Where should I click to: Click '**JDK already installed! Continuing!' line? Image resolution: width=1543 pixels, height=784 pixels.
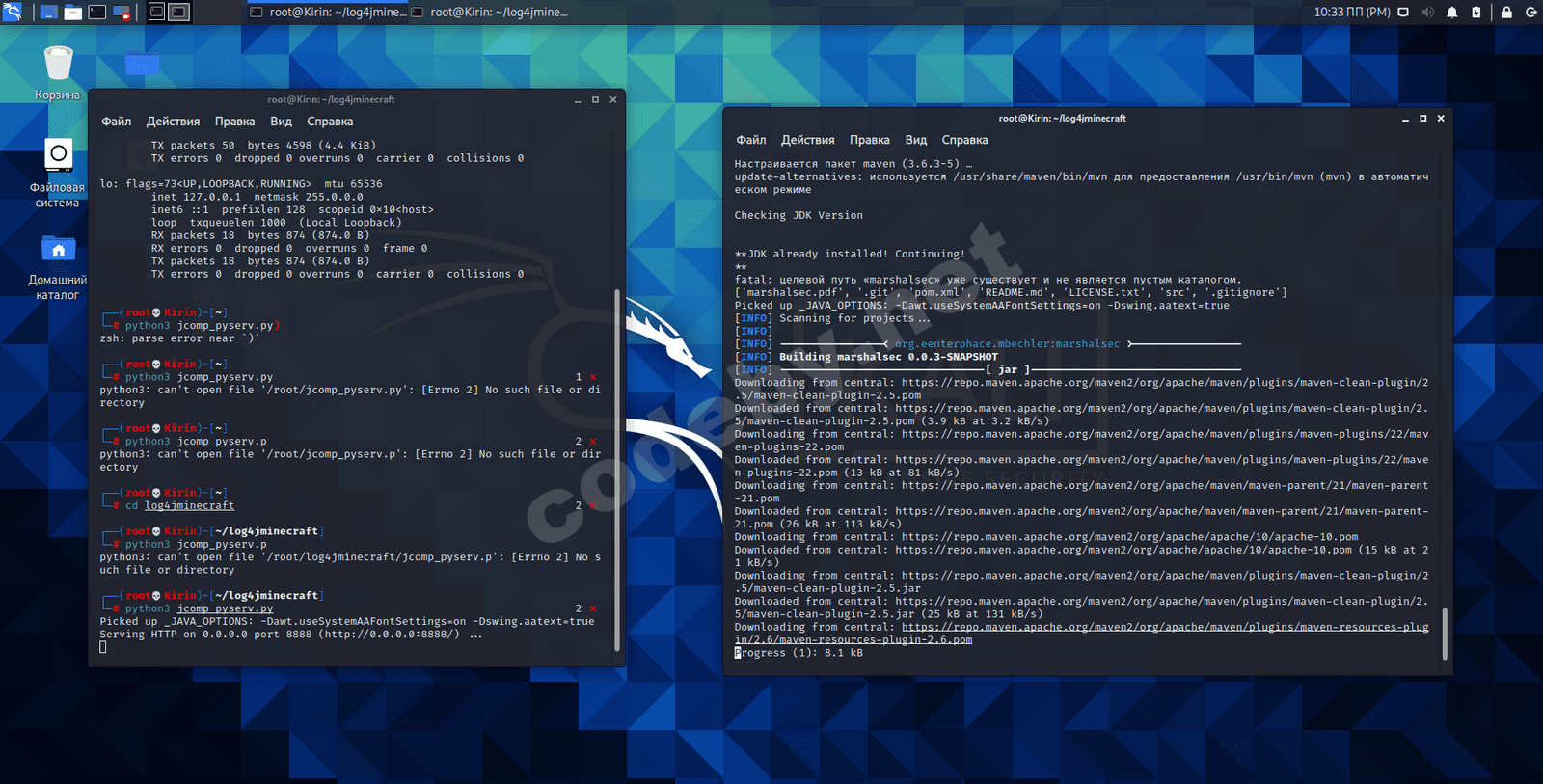[x=850, y=254]
